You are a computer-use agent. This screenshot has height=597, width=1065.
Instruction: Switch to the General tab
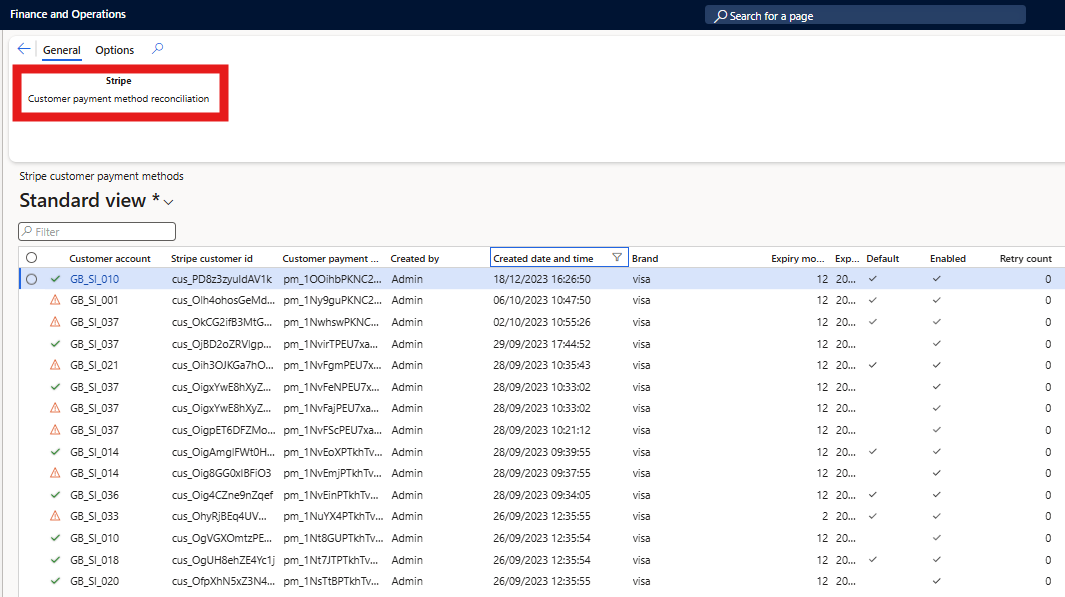coord(62,50)
